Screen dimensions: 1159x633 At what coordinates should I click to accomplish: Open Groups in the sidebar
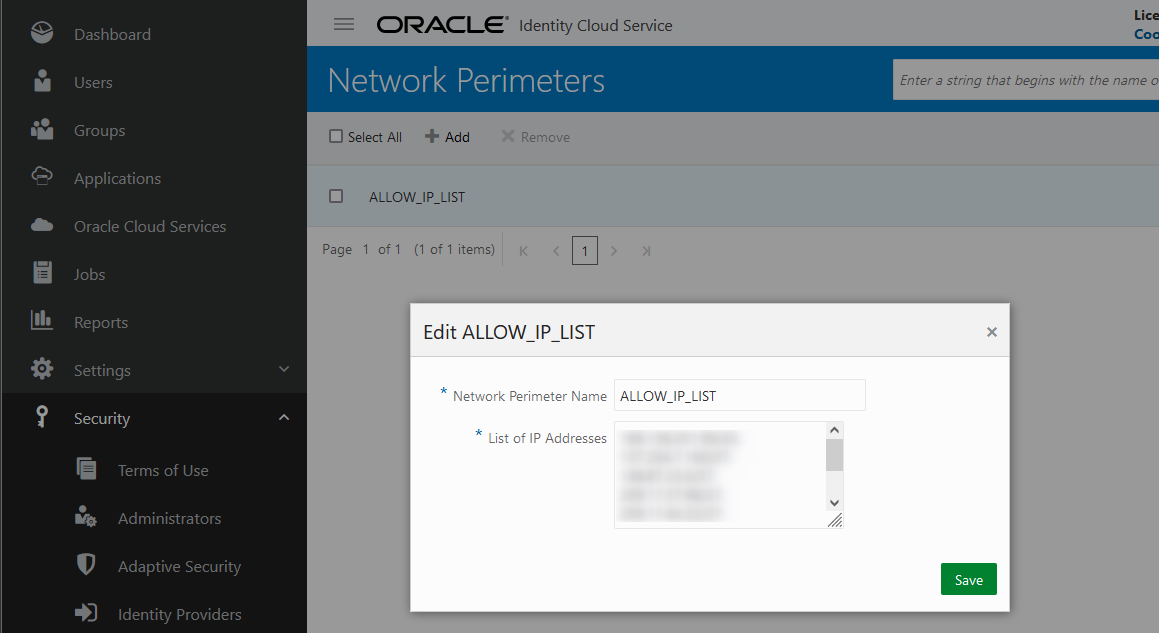[100, 130]
